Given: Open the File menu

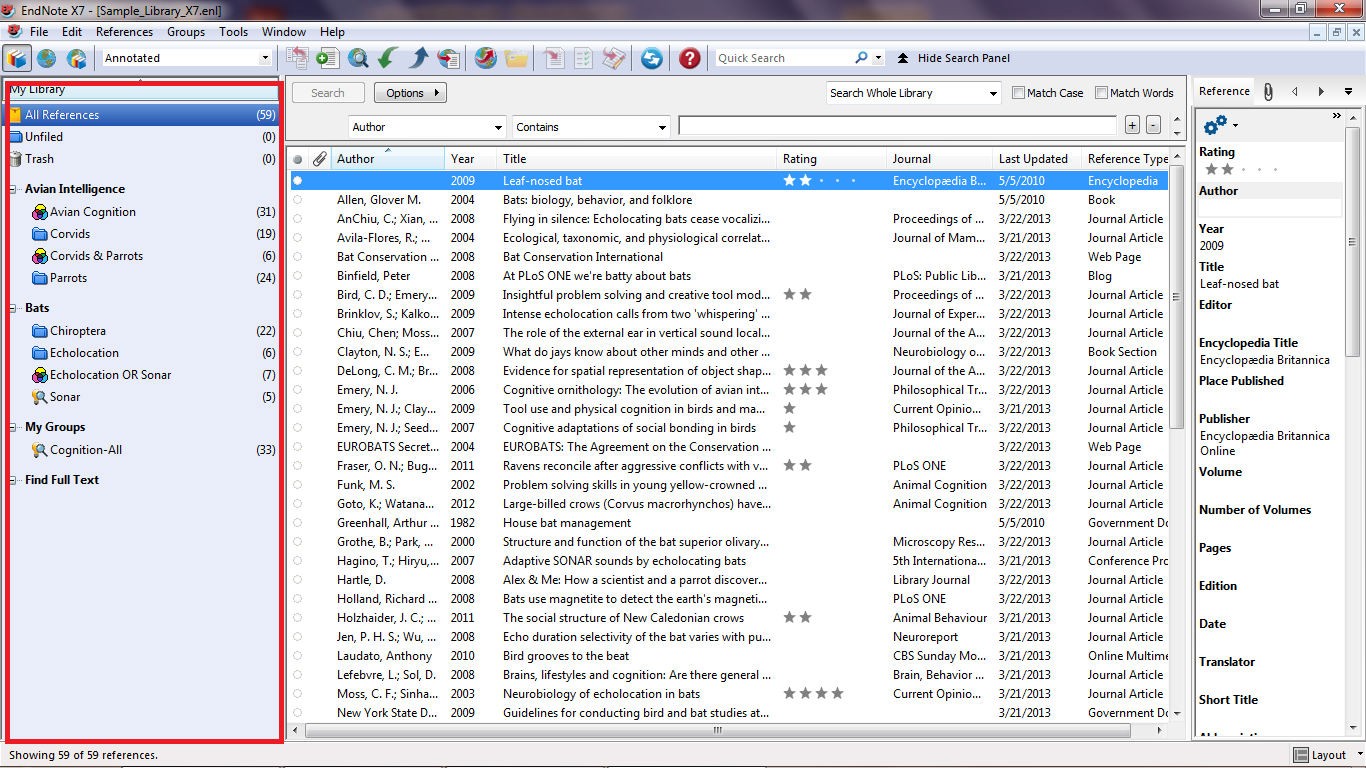Looking at the screenshot, I should tap(39, 32).
